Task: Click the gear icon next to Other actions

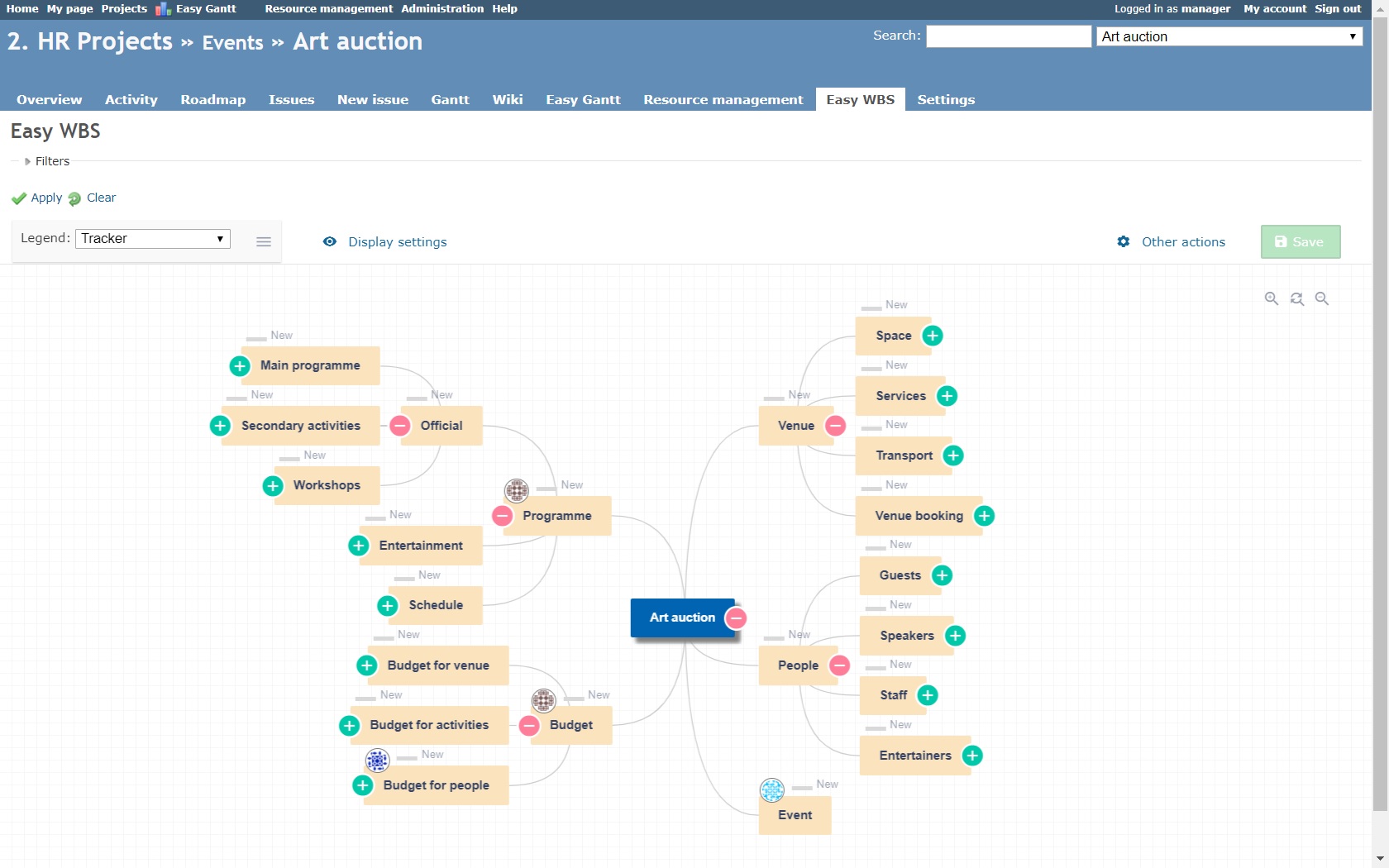Action: 1123,241
